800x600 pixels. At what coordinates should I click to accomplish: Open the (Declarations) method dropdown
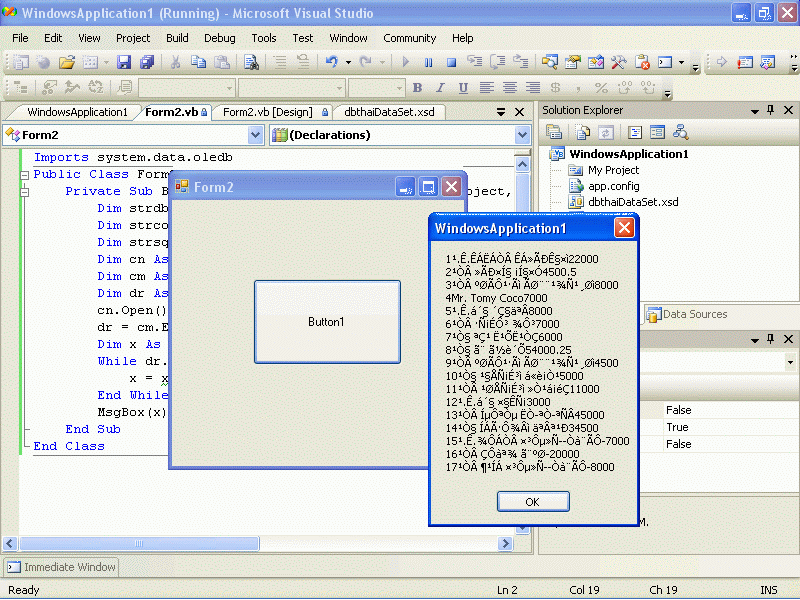[522, 135]
